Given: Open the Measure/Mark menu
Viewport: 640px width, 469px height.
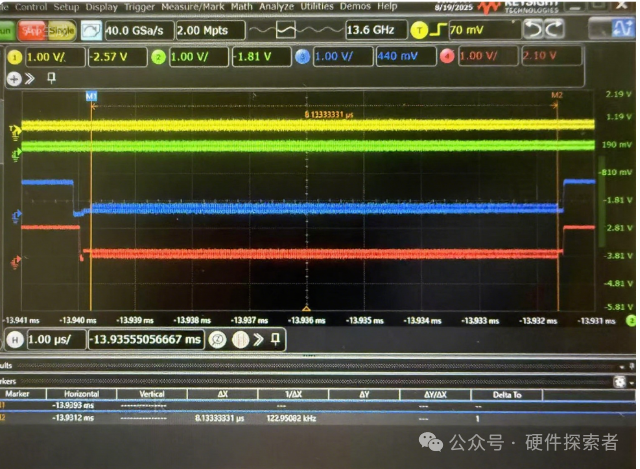Looking at the screenshot, I should click(193, 7).
